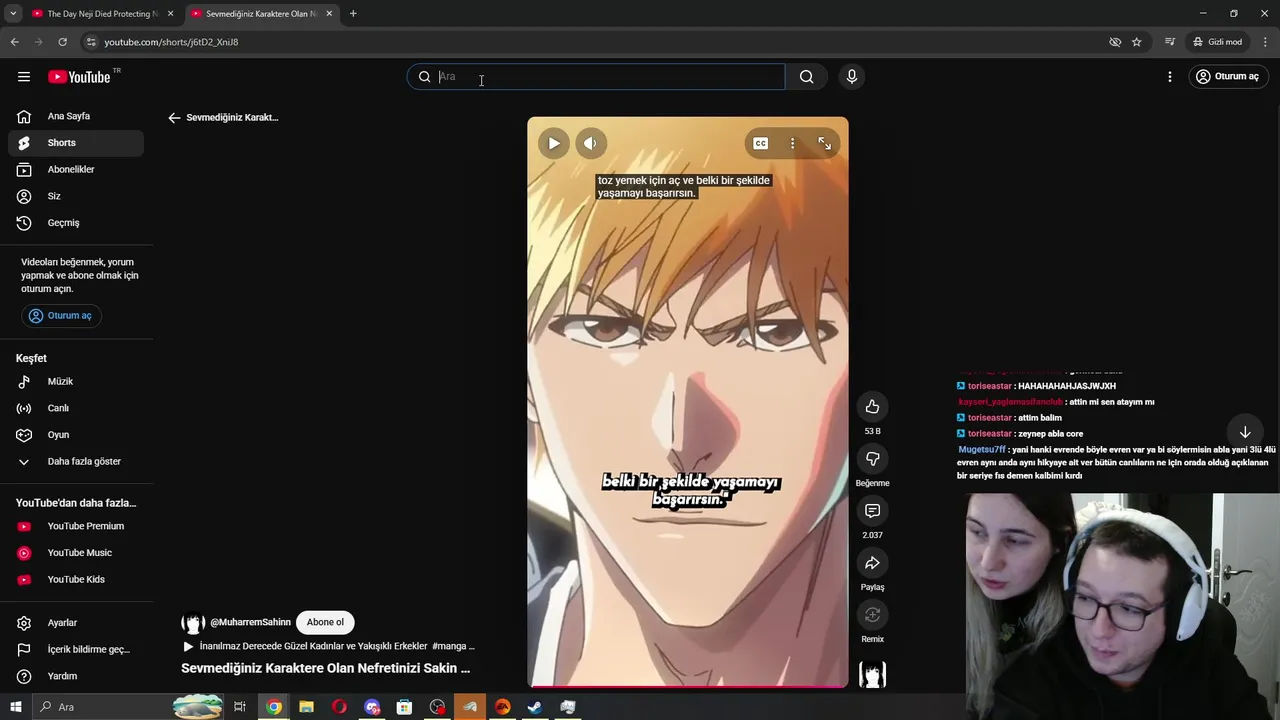Open the sound thumbnail below Remix
This screenshot has width=1280, height=720.
click(x=872, y=675)
